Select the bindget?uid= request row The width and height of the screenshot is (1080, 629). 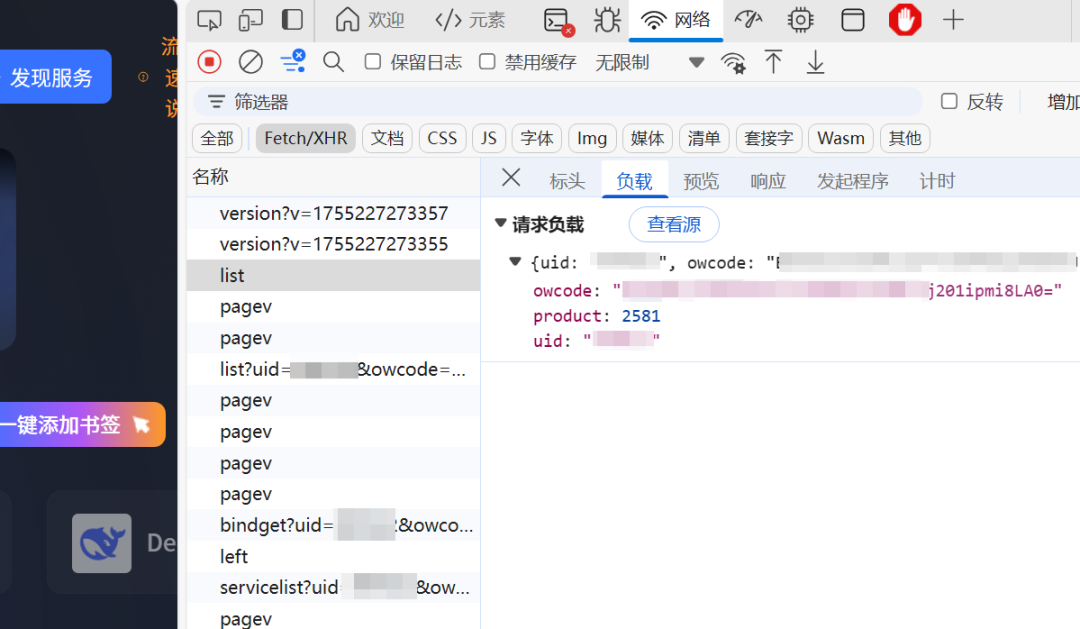(x=333, y=526)
